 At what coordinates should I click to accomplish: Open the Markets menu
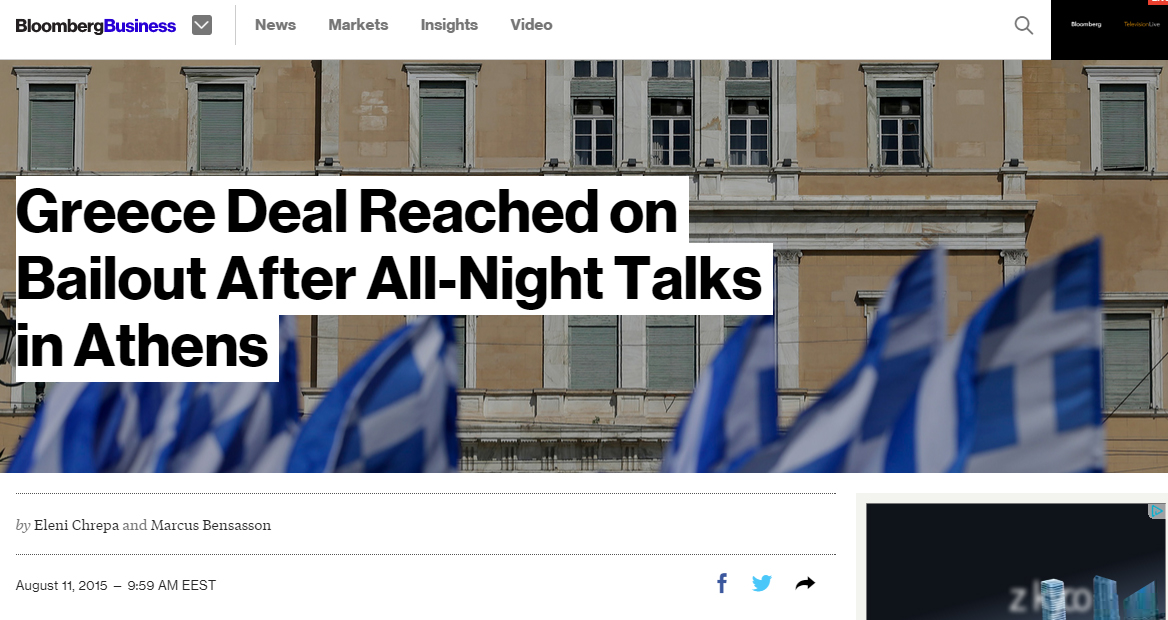(358, 25)
